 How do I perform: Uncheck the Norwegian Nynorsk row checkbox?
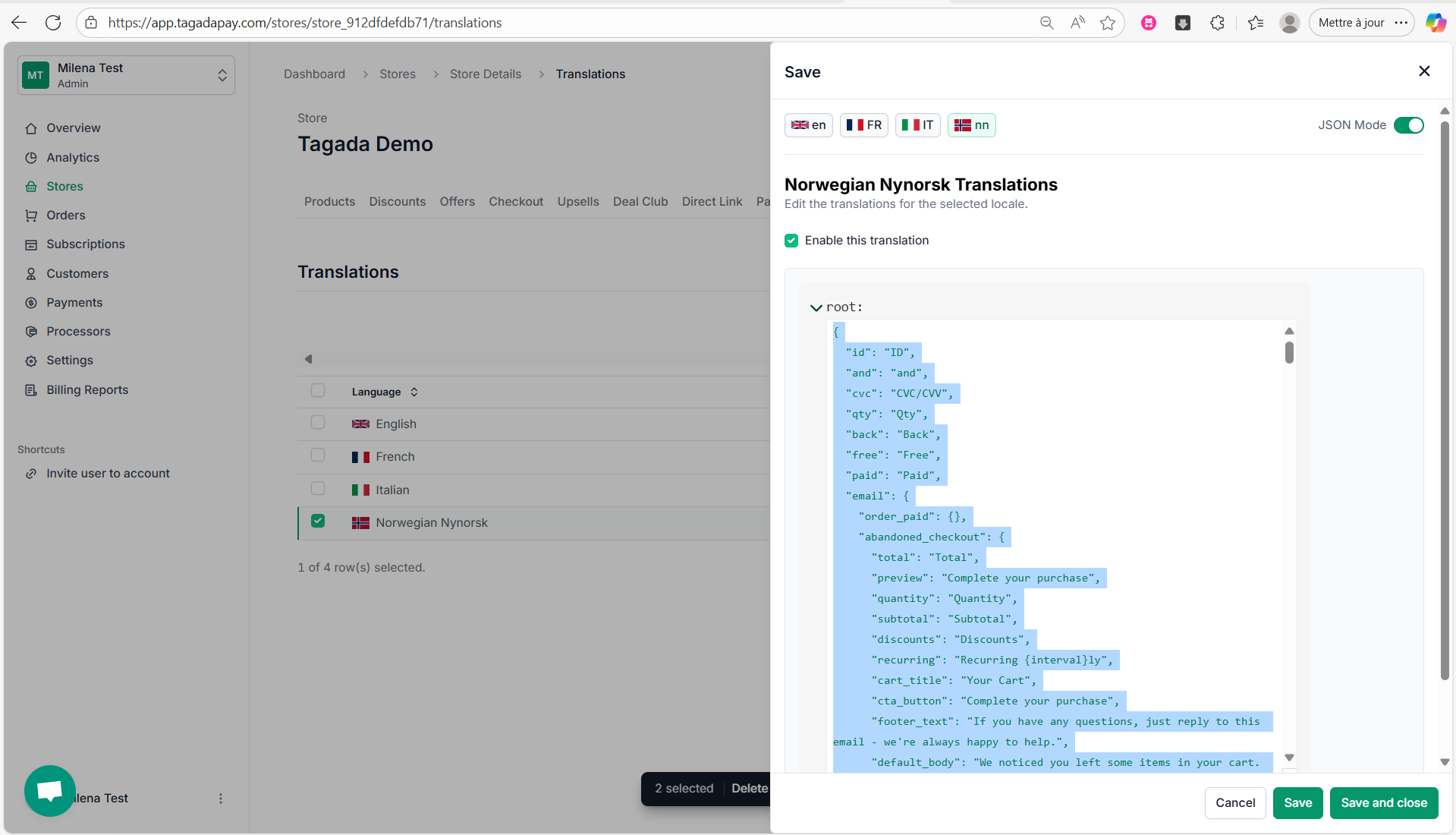(x=318, y=521)
